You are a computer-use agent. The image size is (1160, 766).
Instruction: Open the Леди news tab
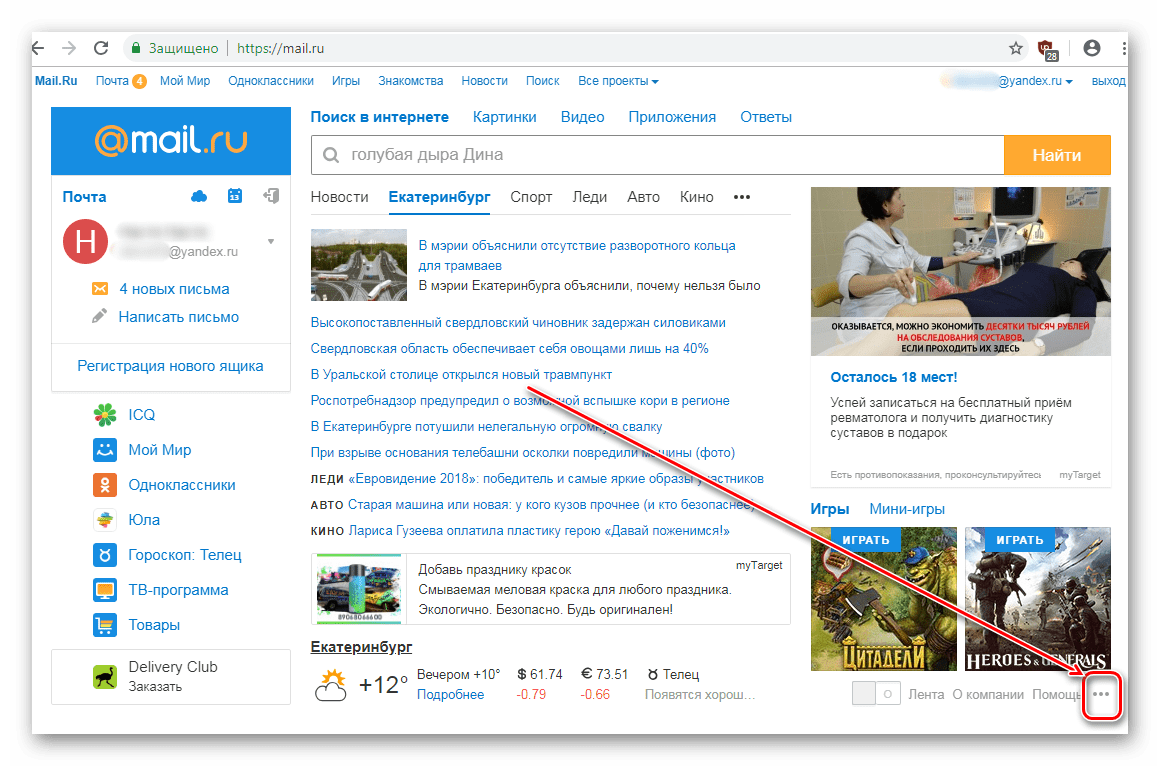590,197
